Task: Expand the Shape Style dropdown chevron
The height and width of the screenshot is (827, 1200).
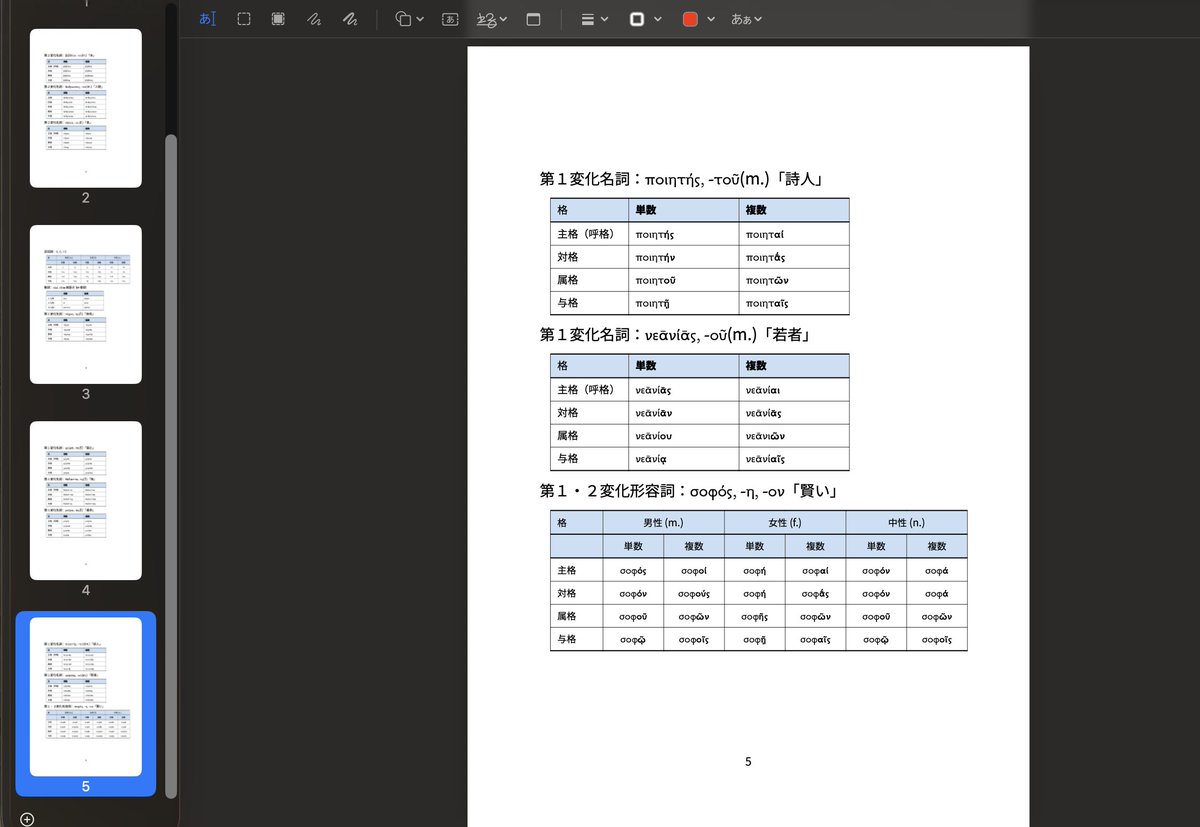Action: click(605, 19)
